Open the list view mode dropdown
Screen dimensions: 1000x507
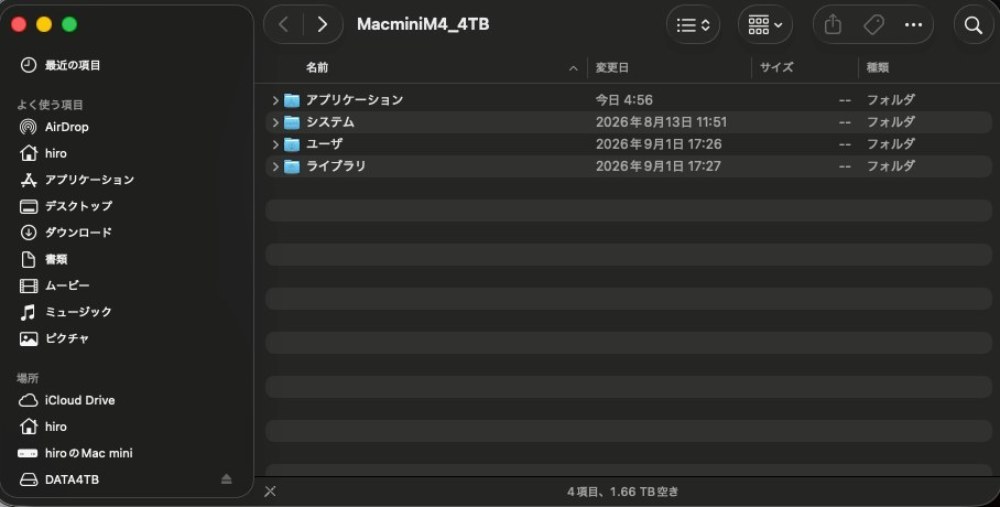(x=693, y=25)
